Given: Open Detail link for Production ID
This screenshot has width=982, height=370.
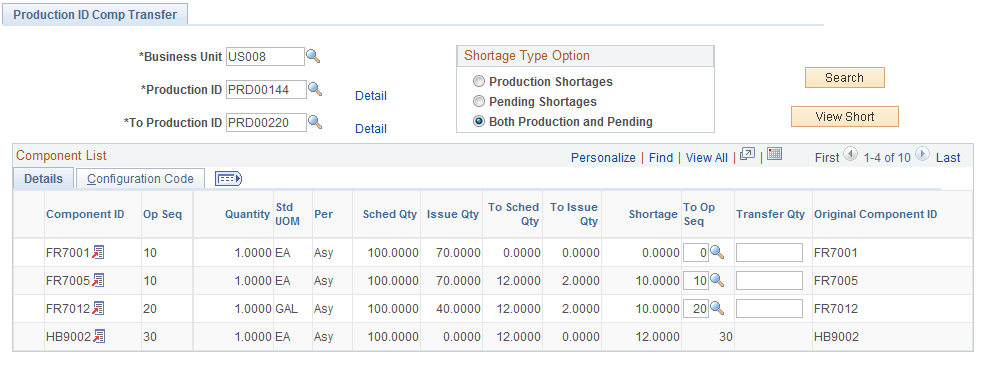Looking at the screenshot, I should click(371, 95).
